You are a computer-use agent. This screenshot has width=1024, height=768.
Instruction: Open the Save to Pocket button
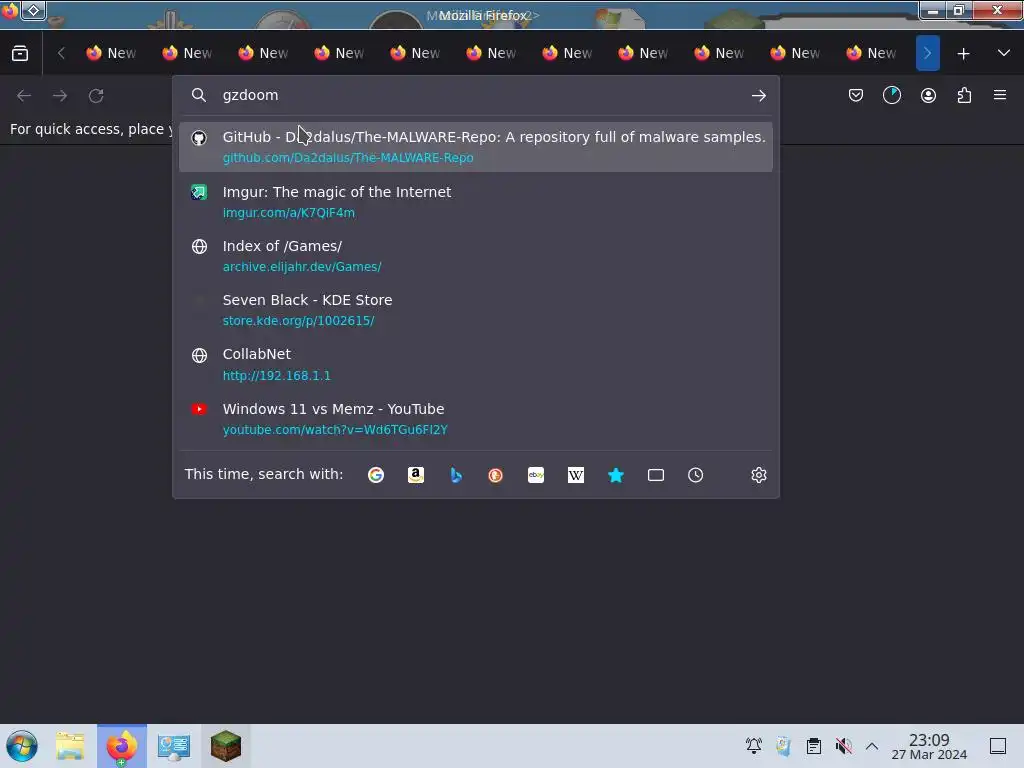(856, 95)
